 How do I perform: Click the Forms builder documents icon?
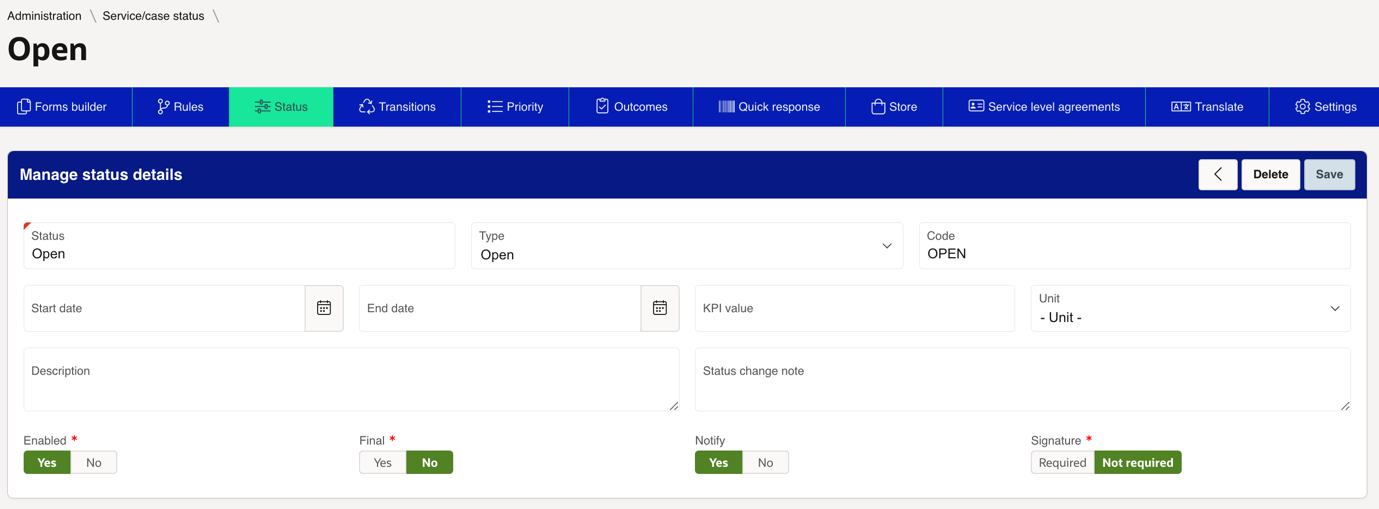coord(24,107)
